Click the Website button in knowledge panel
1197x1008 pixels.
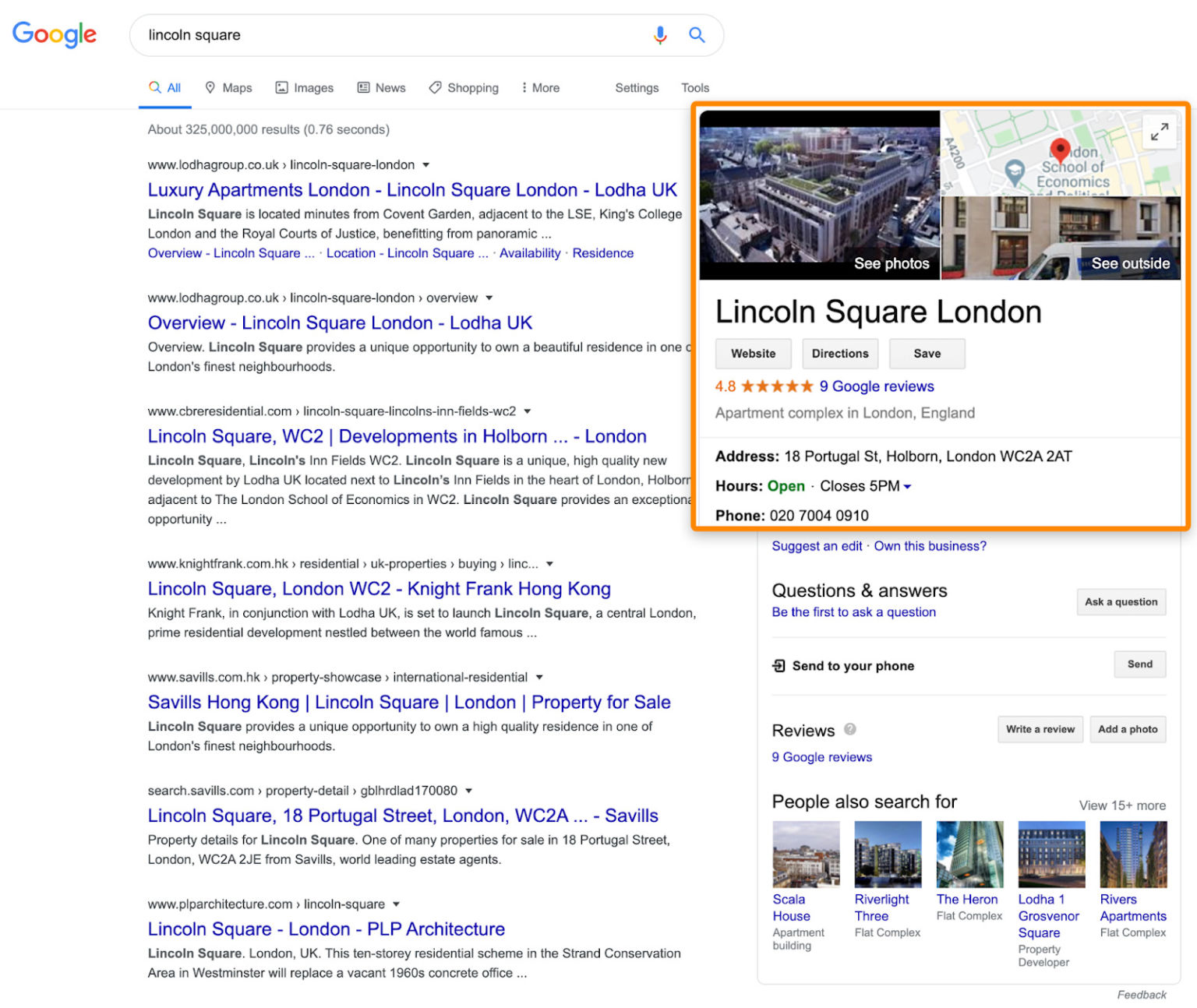[754, 354]
